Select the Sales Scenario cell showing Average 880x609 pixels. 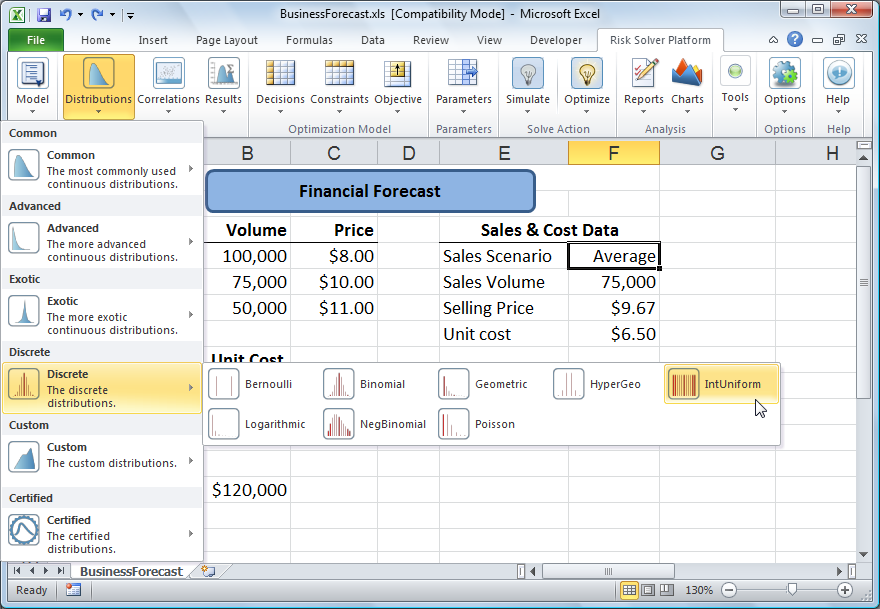613,256
